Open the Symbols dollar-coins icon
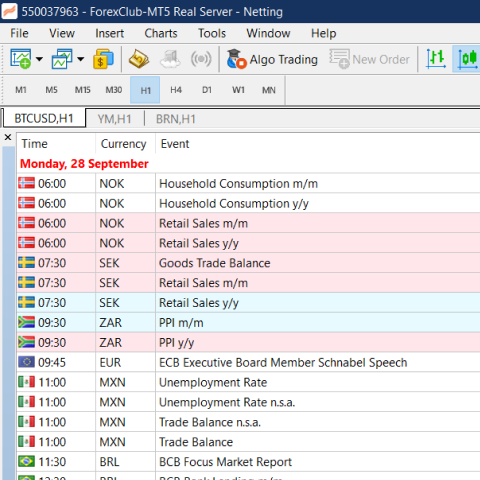Viewport: 480px width, 480px height. tap(103, 59)
